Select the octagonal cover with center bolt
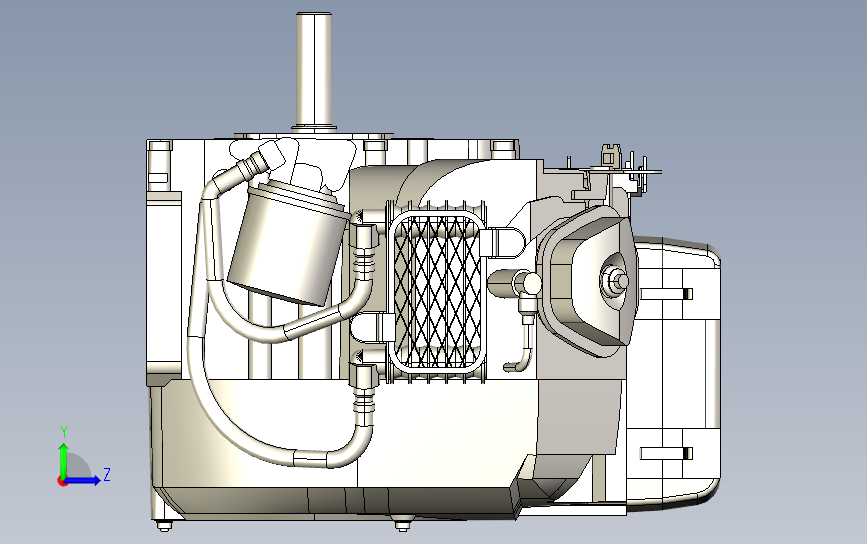867x544 pixels. coord(588,282)
